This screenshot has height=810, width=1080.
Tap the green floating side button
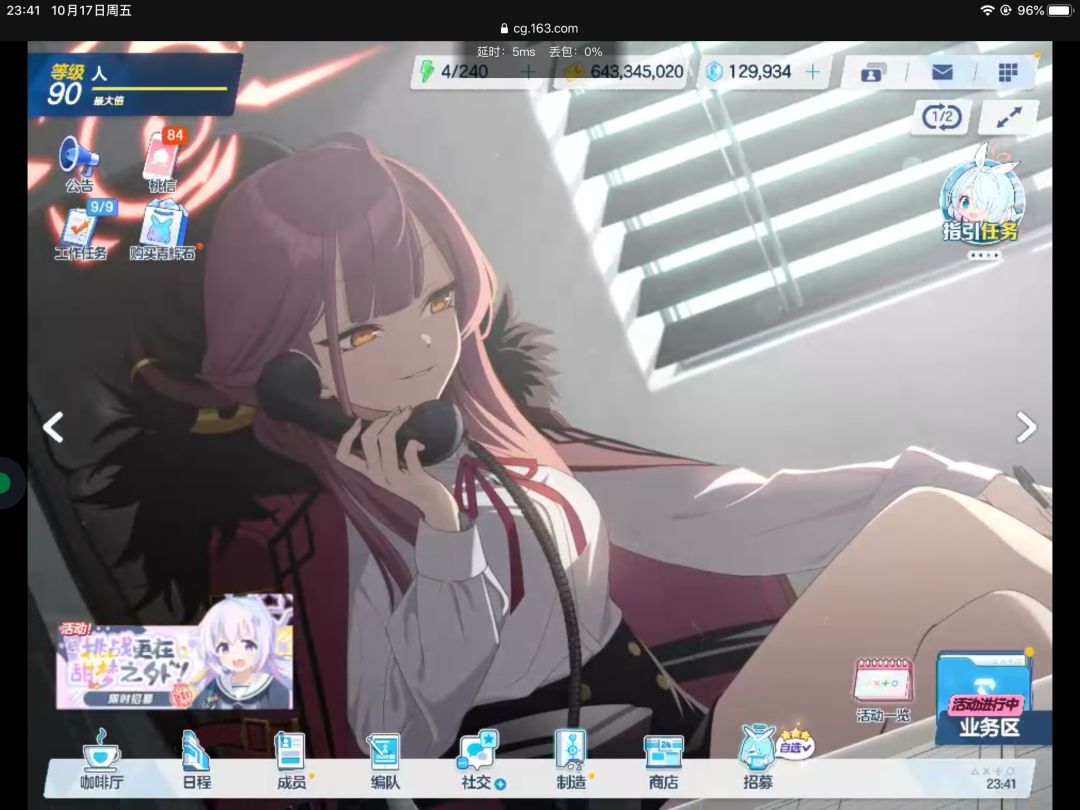point(7,484)
